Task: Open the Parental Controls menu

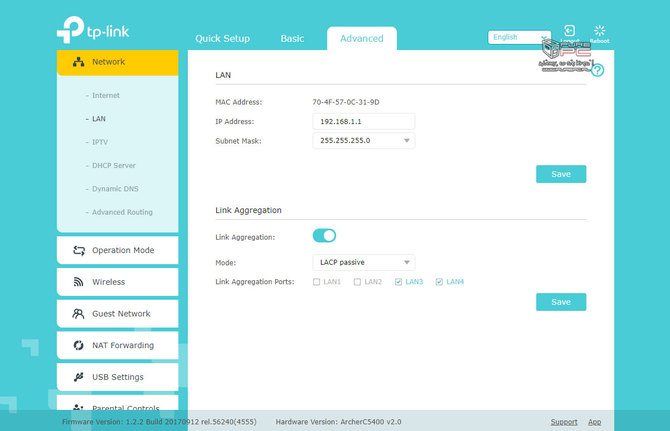Action: 118,405
